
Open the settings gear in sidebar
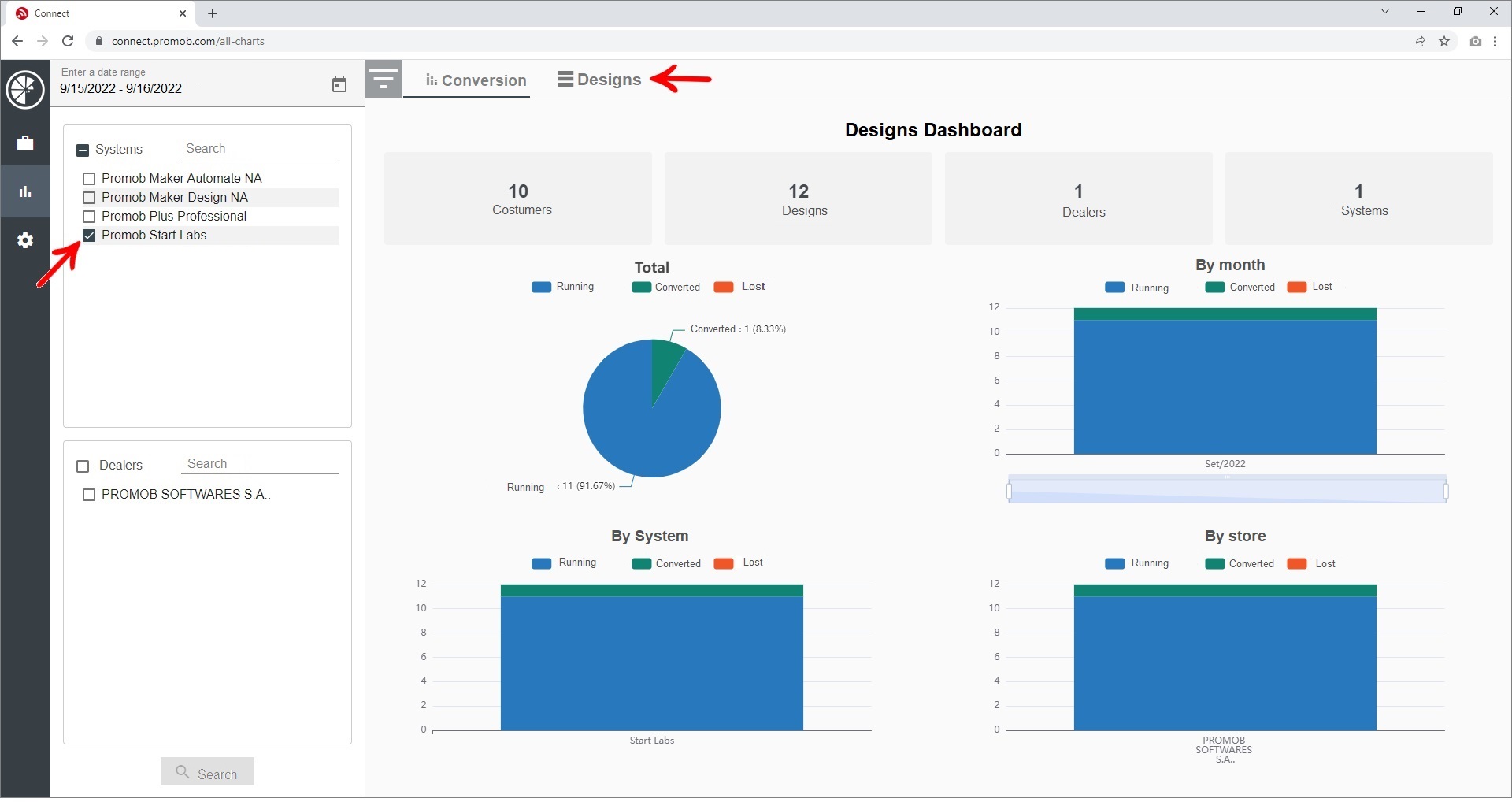pyautogui.click(x=25, y=240)
